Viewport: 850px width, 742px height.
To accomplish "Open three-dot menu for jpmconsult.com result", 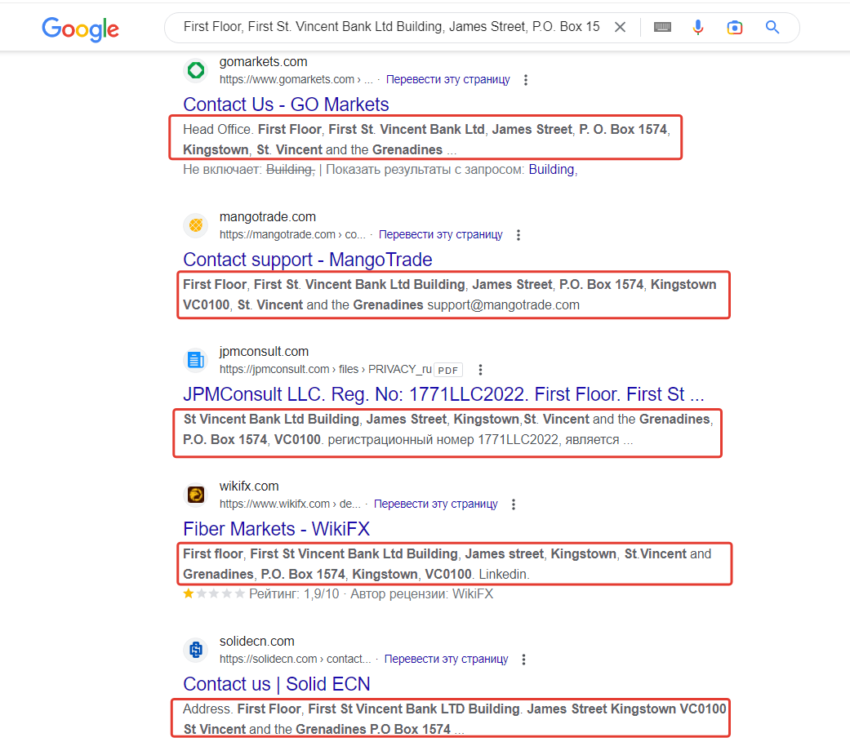I will click(x=481, y=369).
